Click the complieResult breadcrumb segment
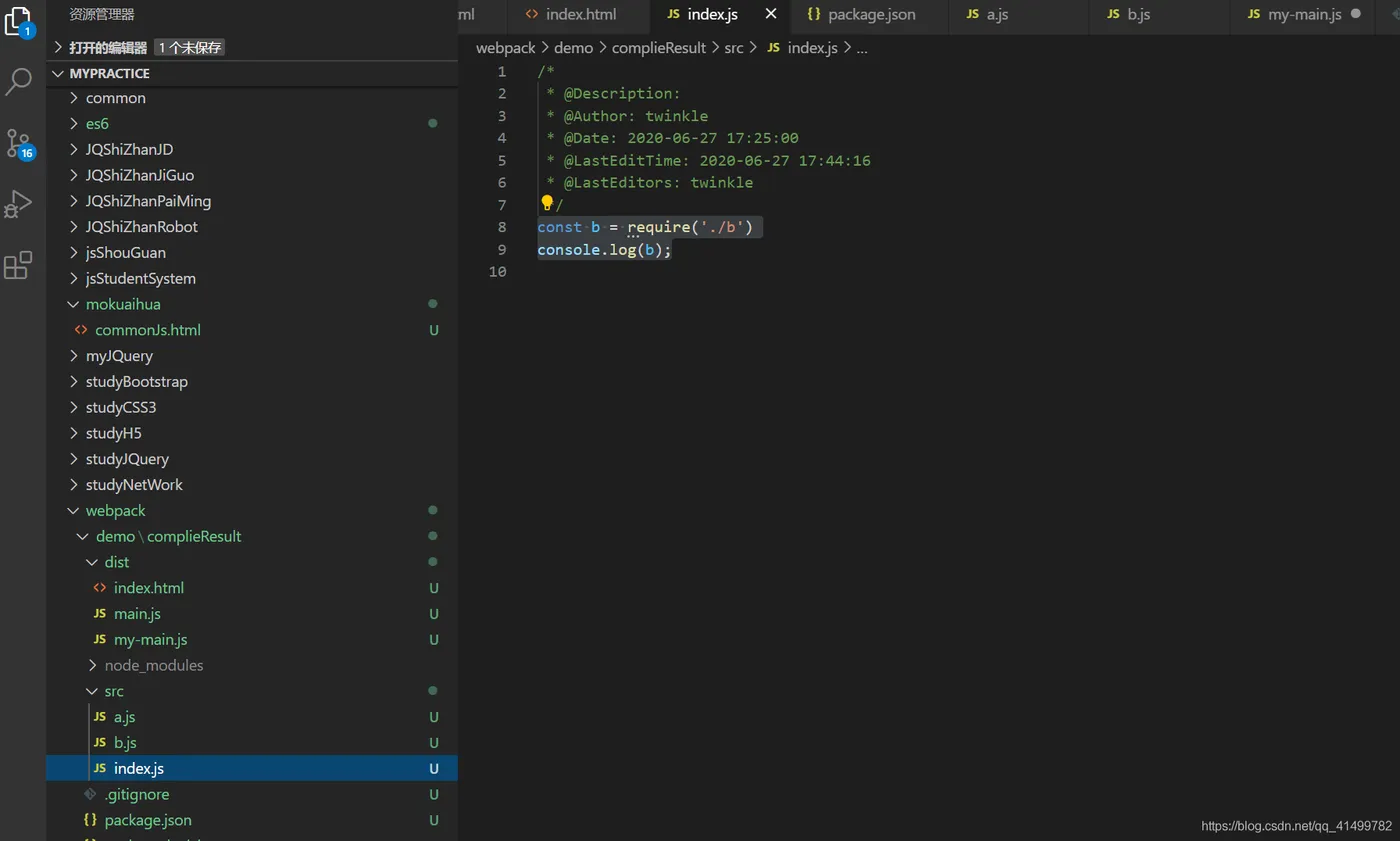1400x841 pixels. (x=659, y=48)
